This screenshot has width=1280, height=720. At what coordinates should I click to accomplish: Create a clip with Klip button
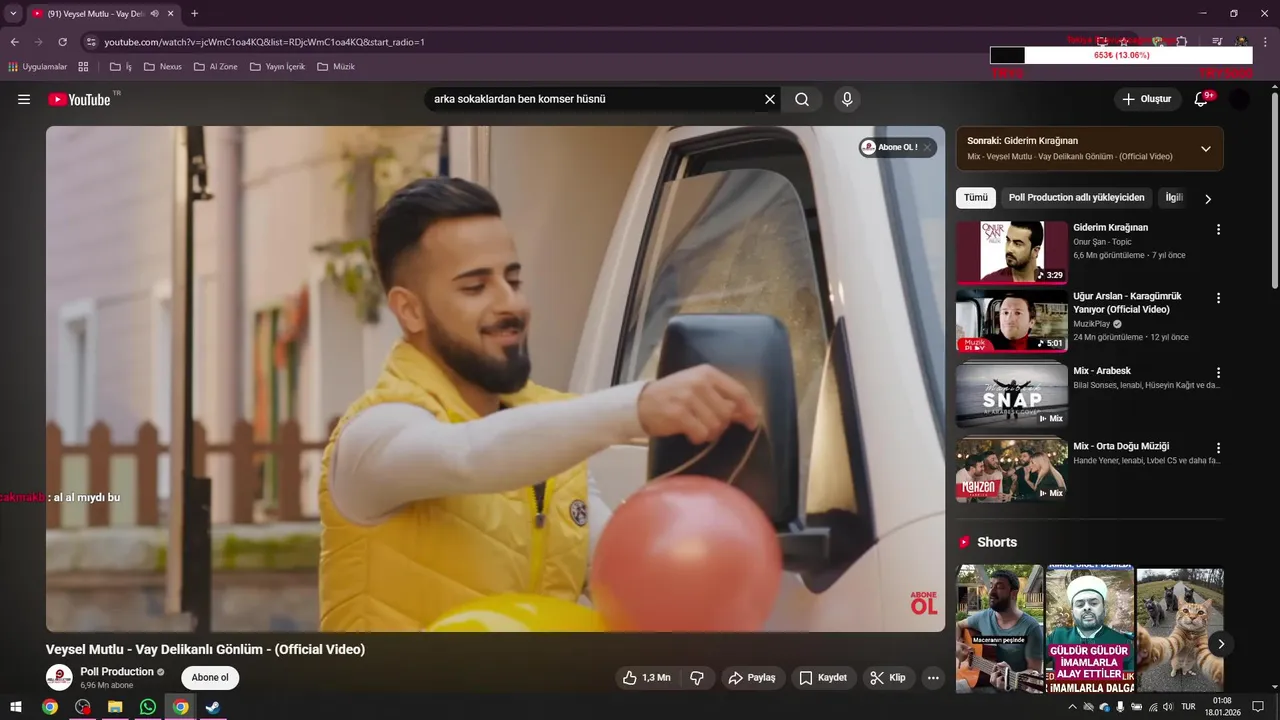pyautogui.click(x=888, y=678)
